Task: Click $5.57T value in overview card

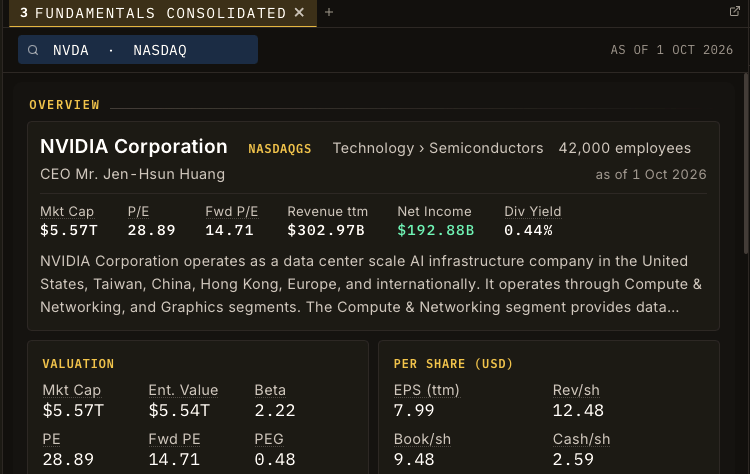Action: coord(69,231)
